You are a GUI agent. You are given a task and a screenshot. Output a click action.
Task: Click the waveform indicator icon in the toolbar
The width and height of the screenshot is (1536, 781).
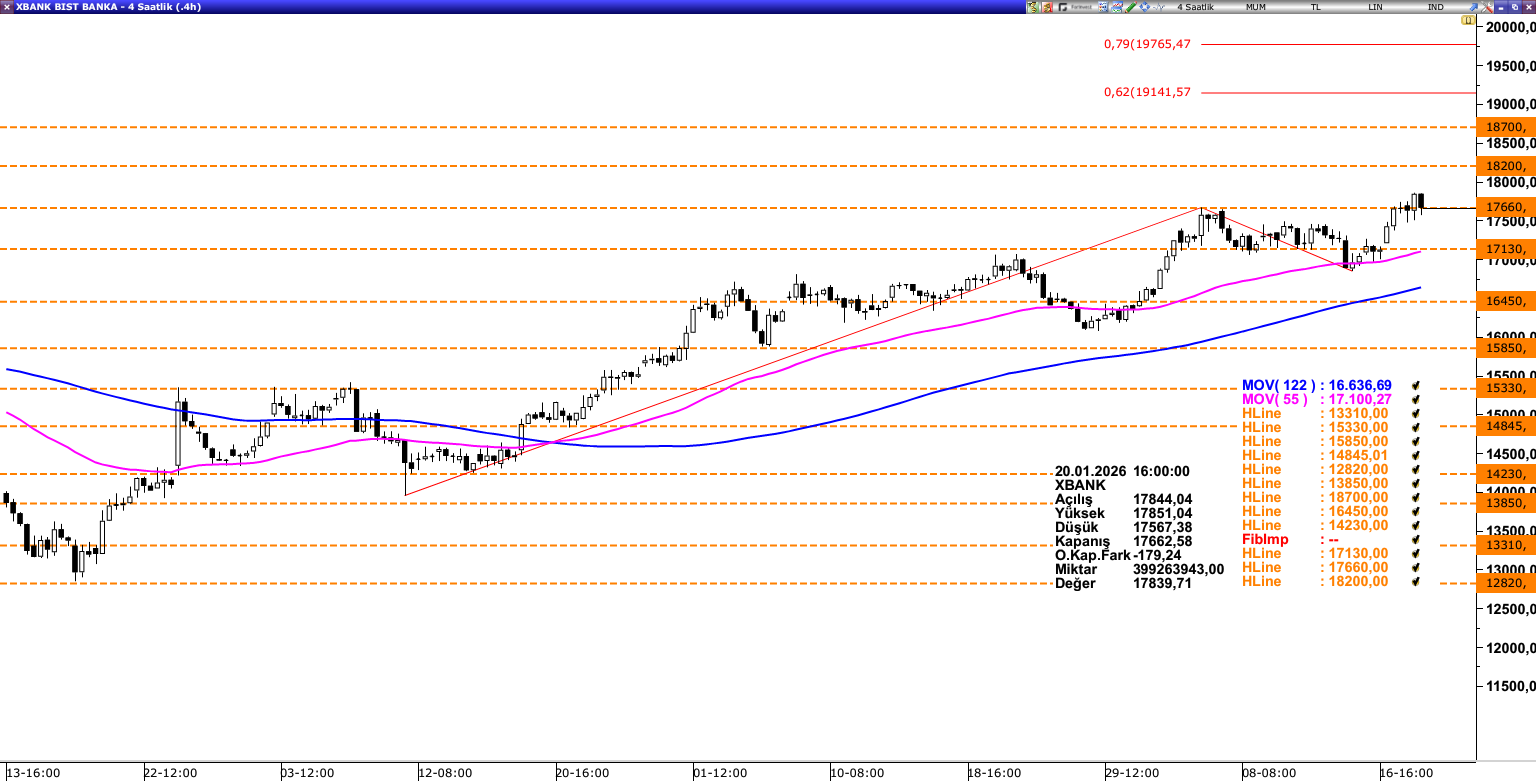1159,7
